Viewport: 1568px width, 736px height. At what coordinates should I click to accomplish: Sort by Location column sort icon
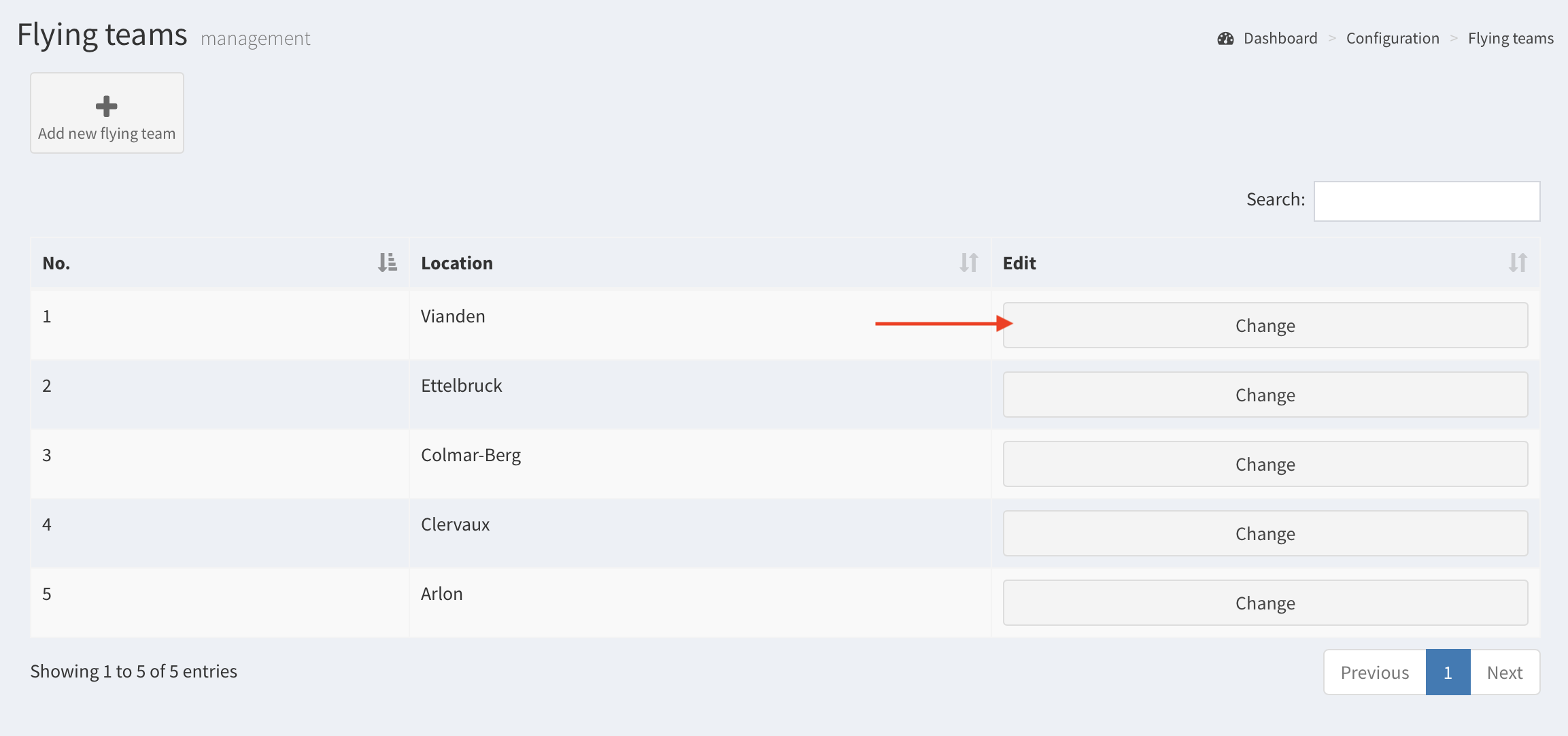[969, 263]
